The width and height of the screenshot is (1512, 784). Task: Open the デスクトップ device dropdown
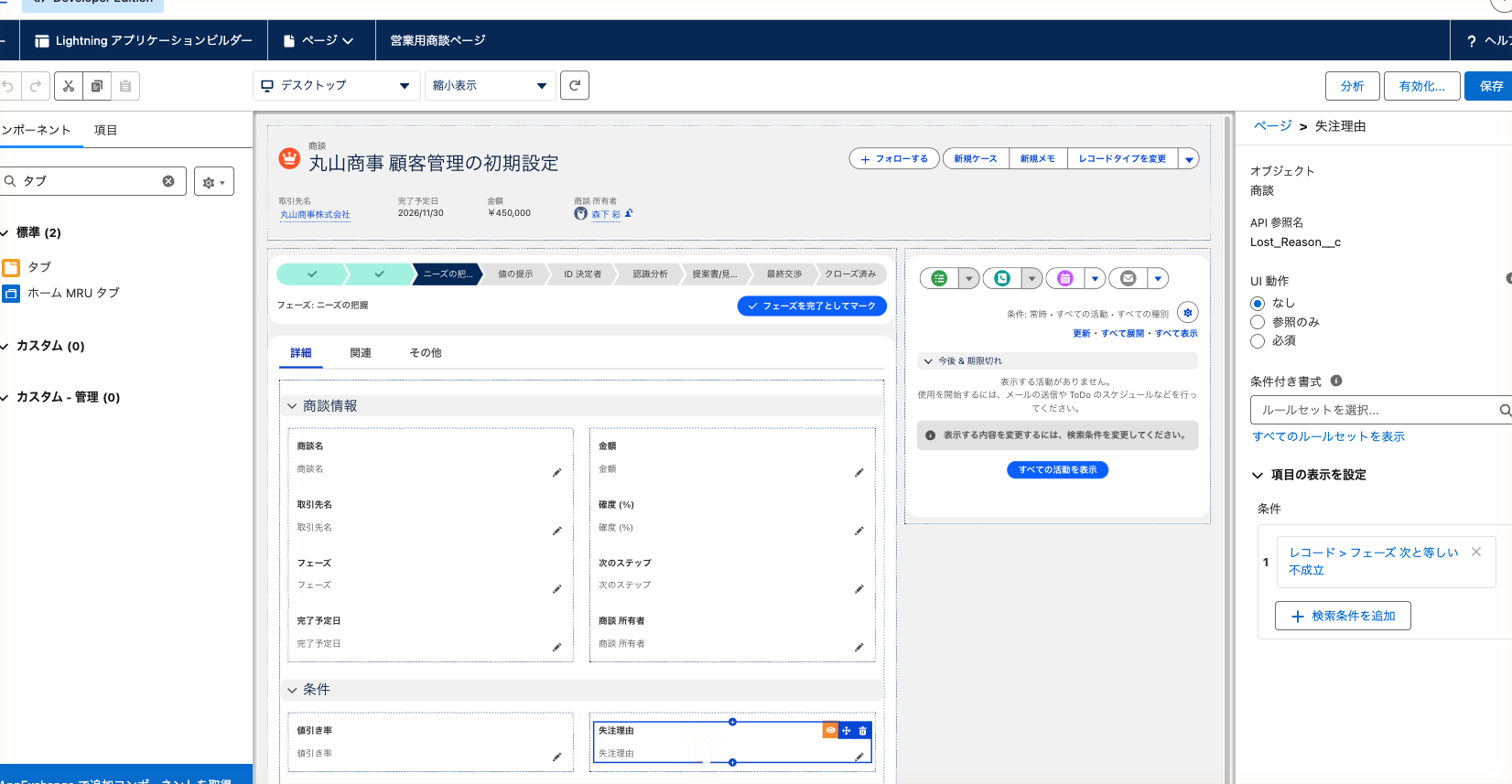pyautogui.click(x=335, y=86)
